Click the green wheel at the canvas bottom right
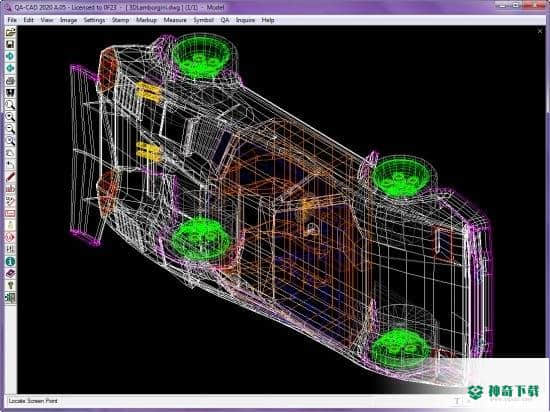The height and width of the screenshot is (412, 550). point(401,347)
